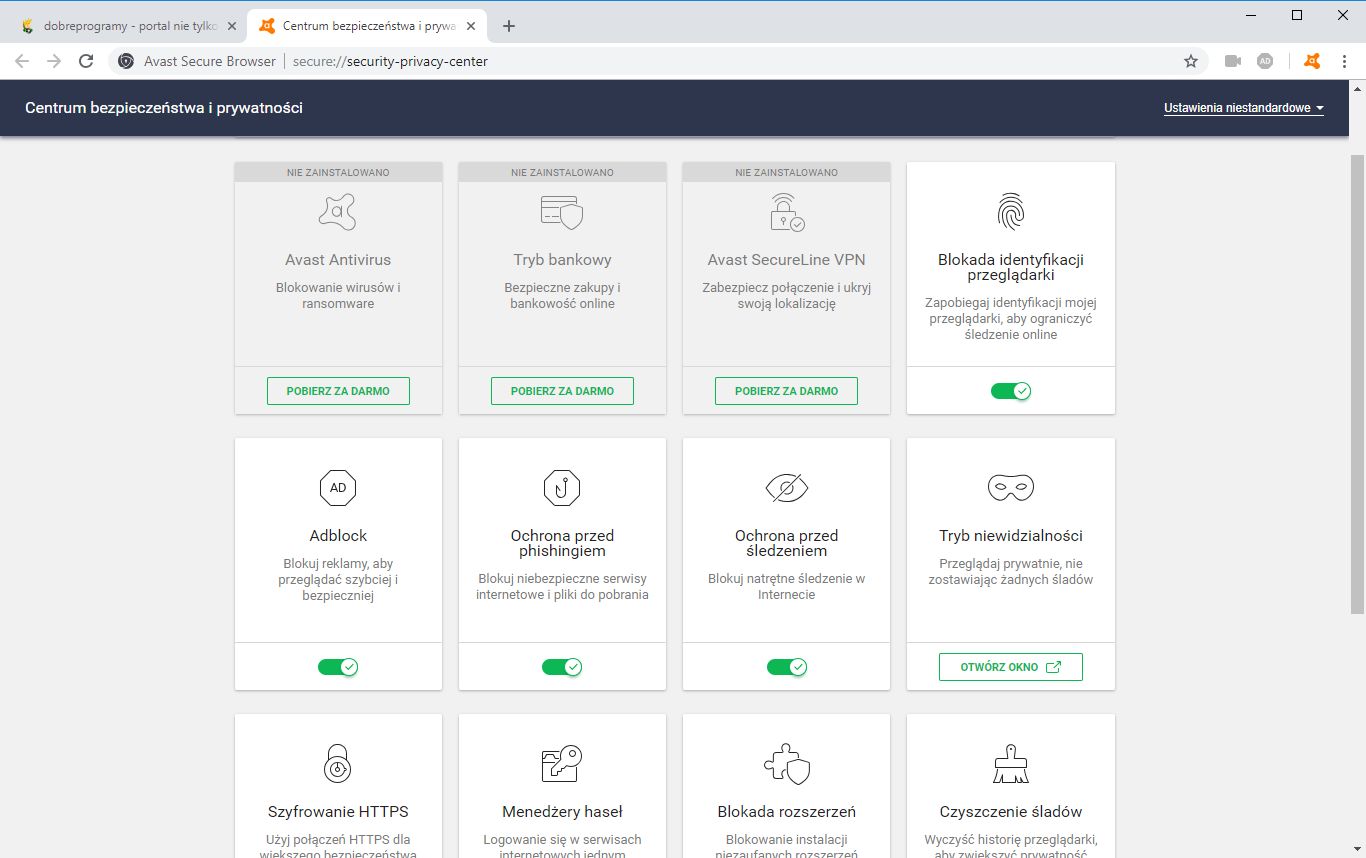Click the phishing hook icon
This screenshot has width=1366, height=858.
[562, 488]
